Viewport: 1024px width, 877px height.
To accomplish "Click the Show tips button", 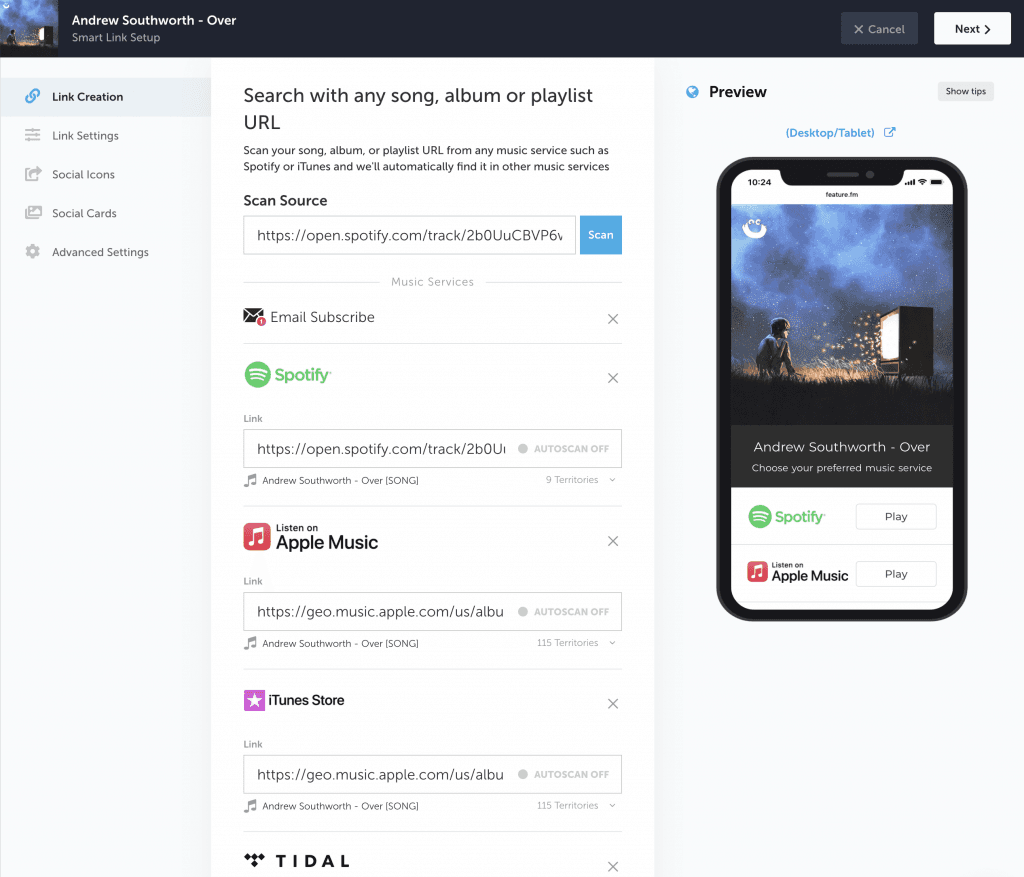I will [965, 91].
